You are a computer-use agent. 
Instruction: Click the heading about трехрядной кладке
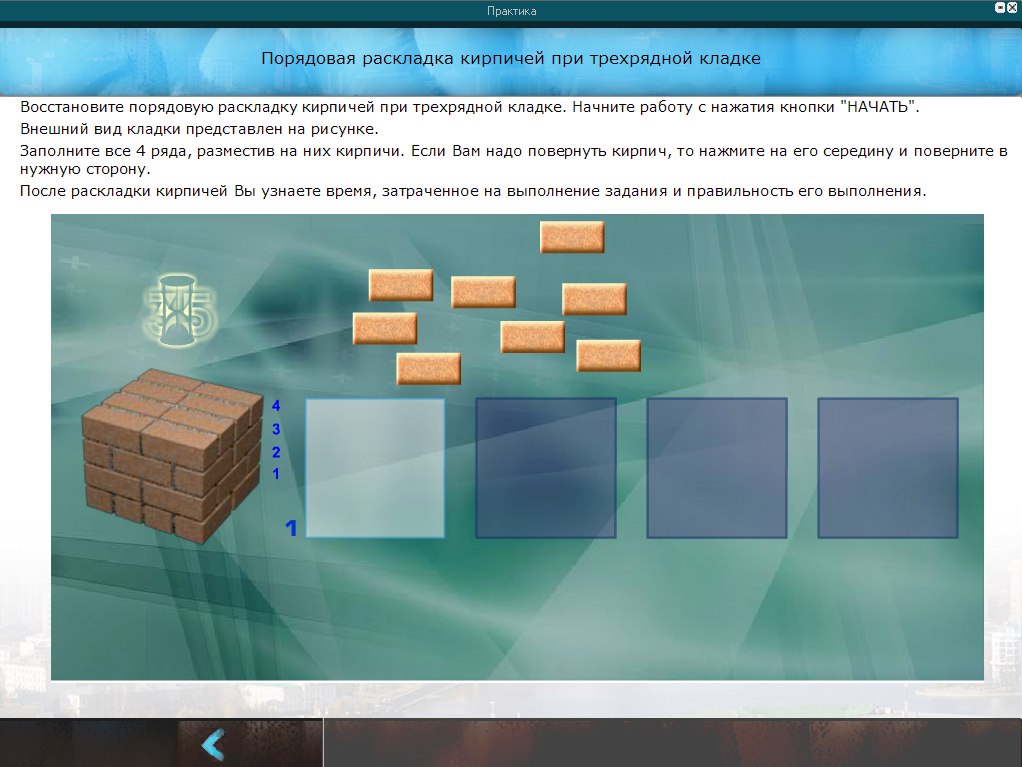511,58
